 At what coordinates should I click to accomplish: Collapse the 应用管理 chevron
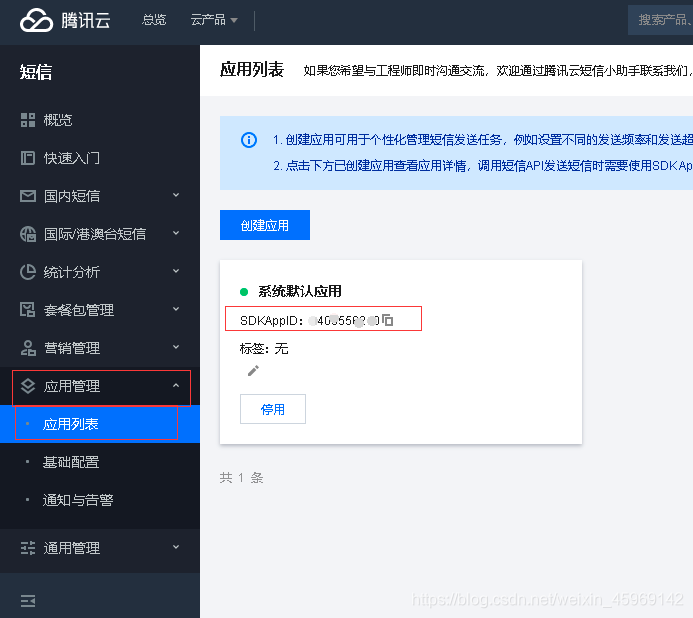coord(176,385)
